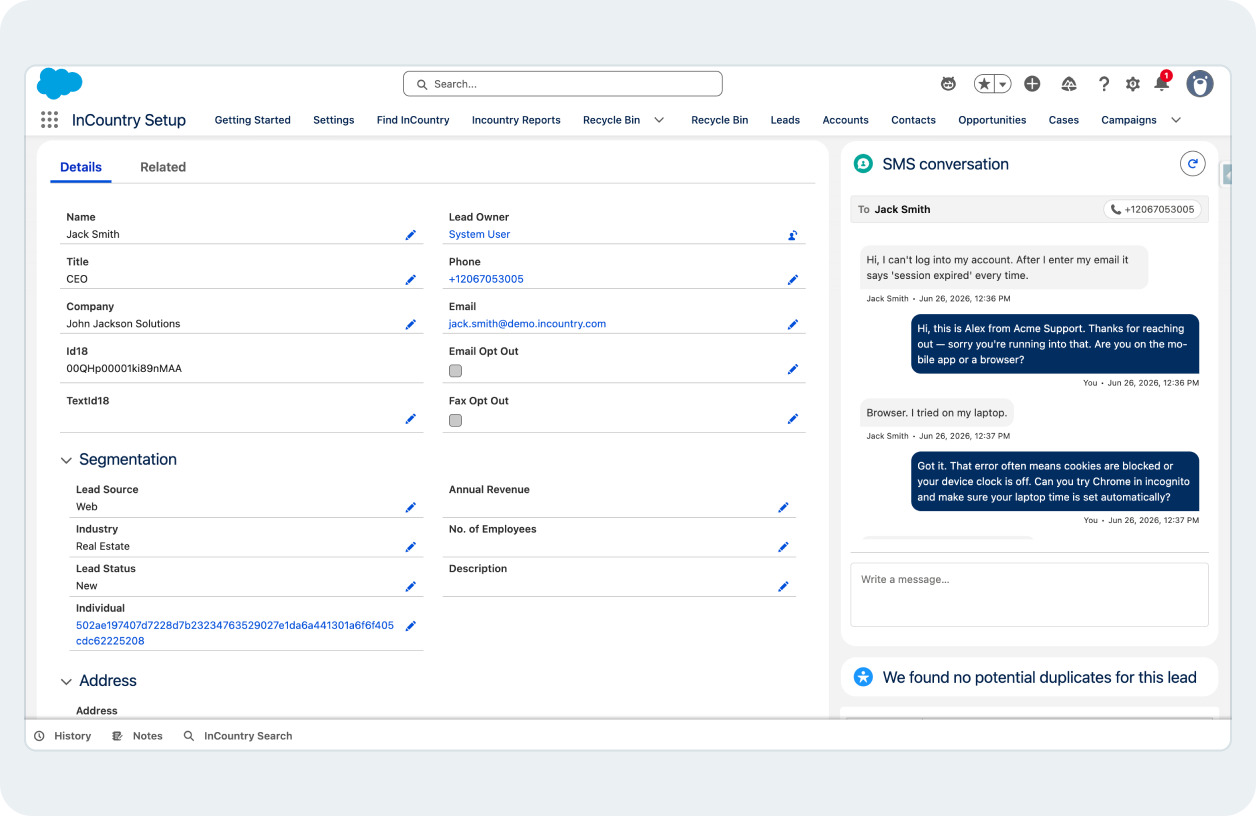1256x816 pixels.
Task: Open the Help question mark
Action: click(1104, 84)
